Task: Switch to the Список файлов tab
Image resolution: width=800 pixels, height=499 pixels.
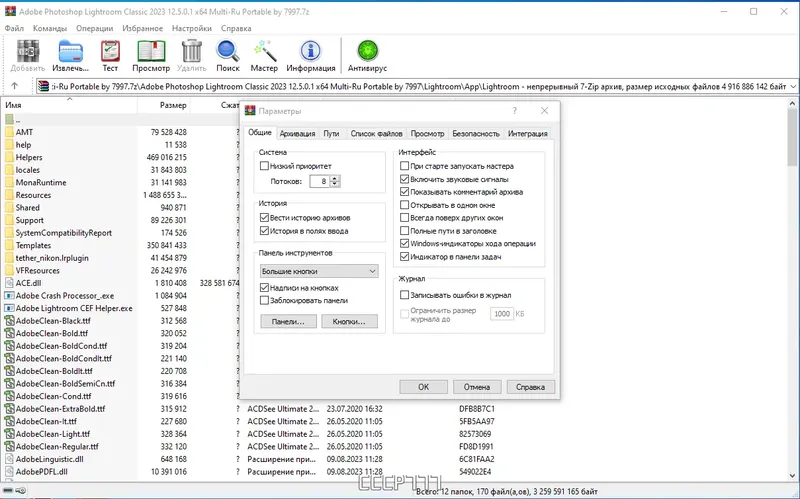Action: tap(377, 134)
